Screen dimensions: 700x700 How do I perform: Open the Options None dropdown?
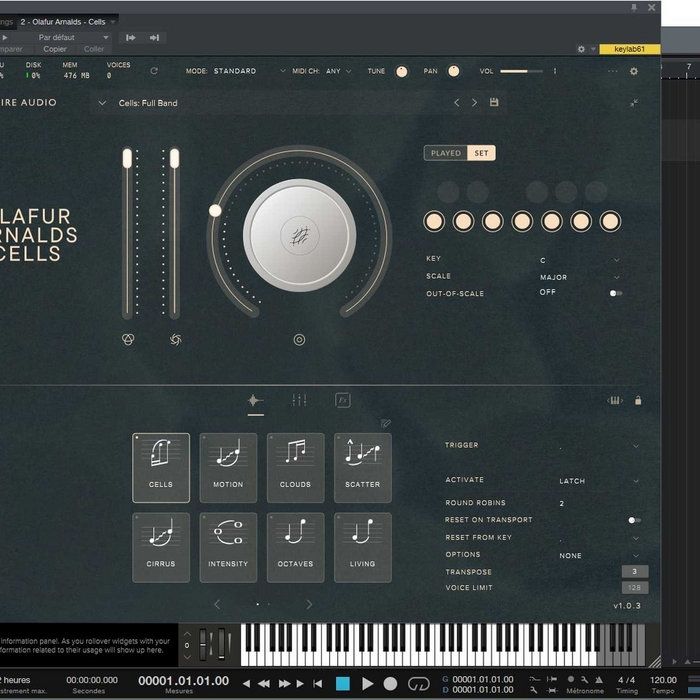[x=598, y=556]
